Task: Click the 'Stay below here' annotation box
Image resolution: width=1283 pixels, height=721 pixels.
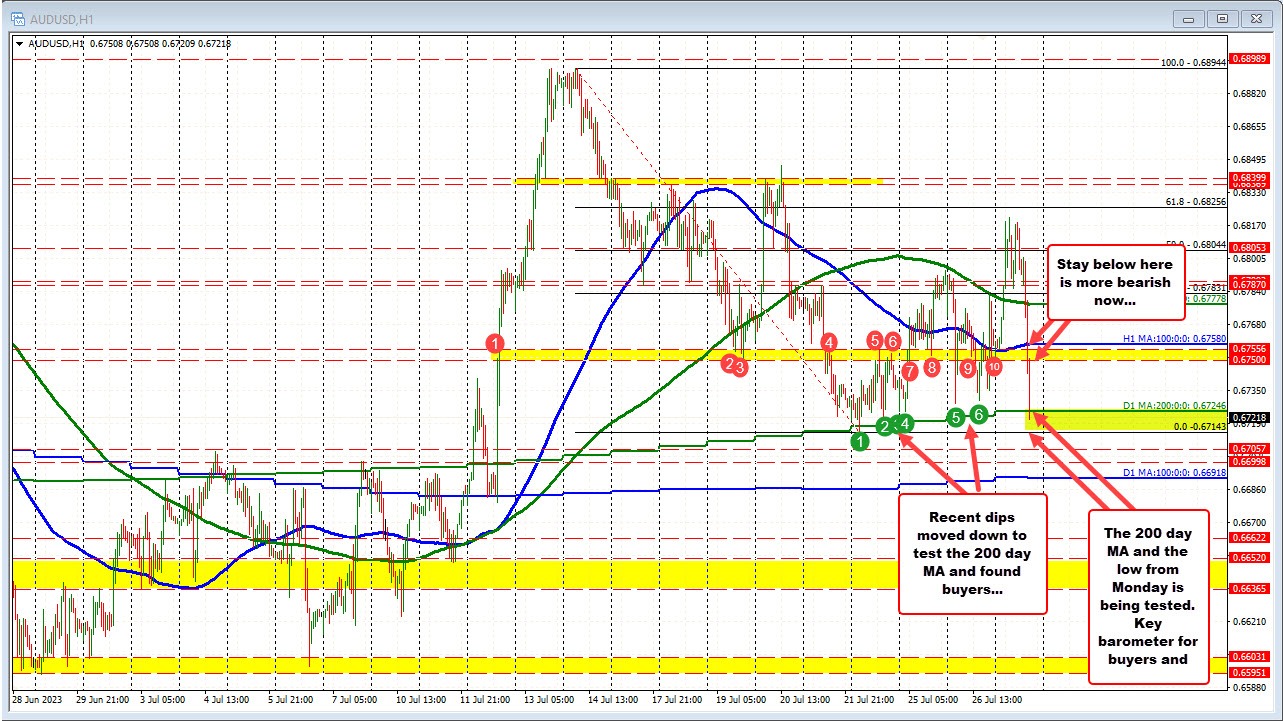Action: point(1115,284)
